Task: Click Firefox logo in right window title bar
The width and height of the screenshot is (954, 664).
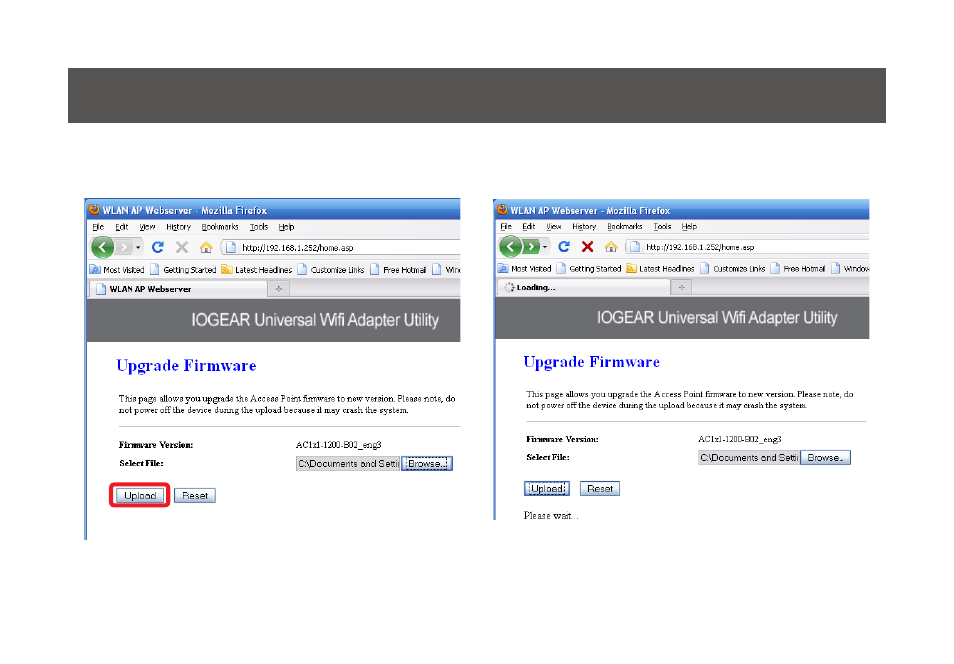Action: coord(503,209)
